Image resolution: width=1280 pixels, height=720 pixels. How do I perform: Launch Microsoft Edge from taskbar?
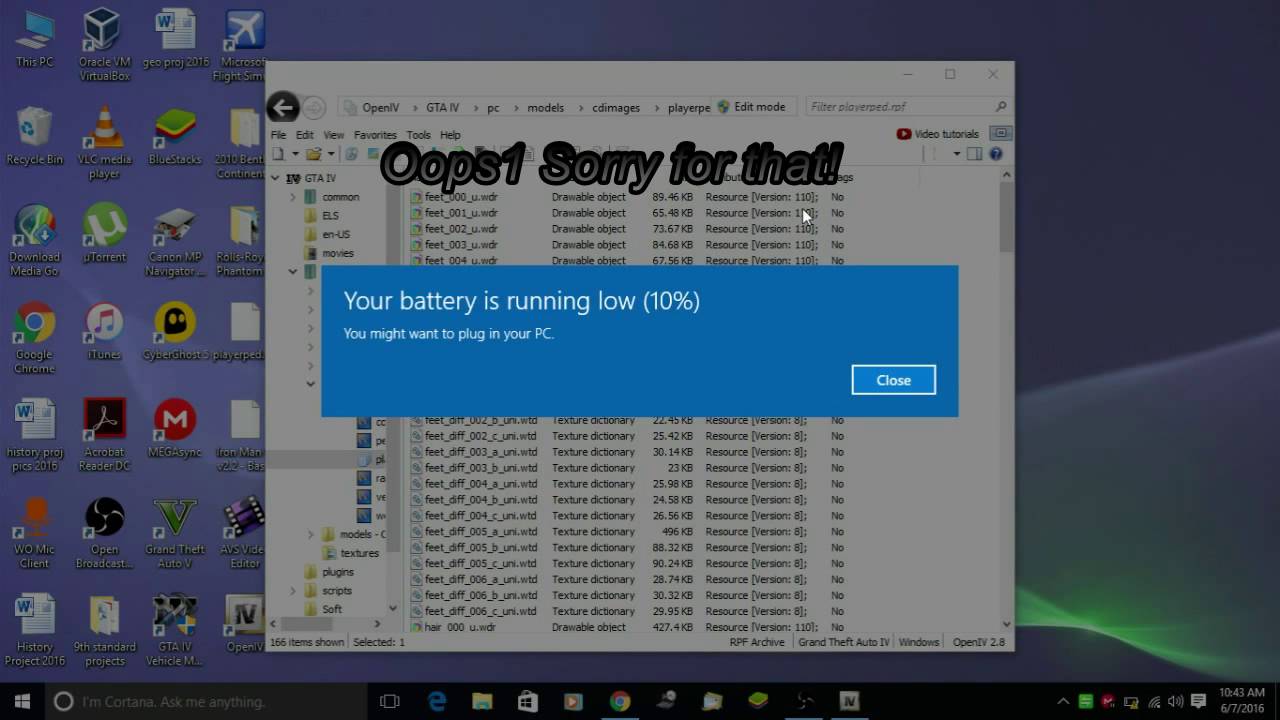437,702
